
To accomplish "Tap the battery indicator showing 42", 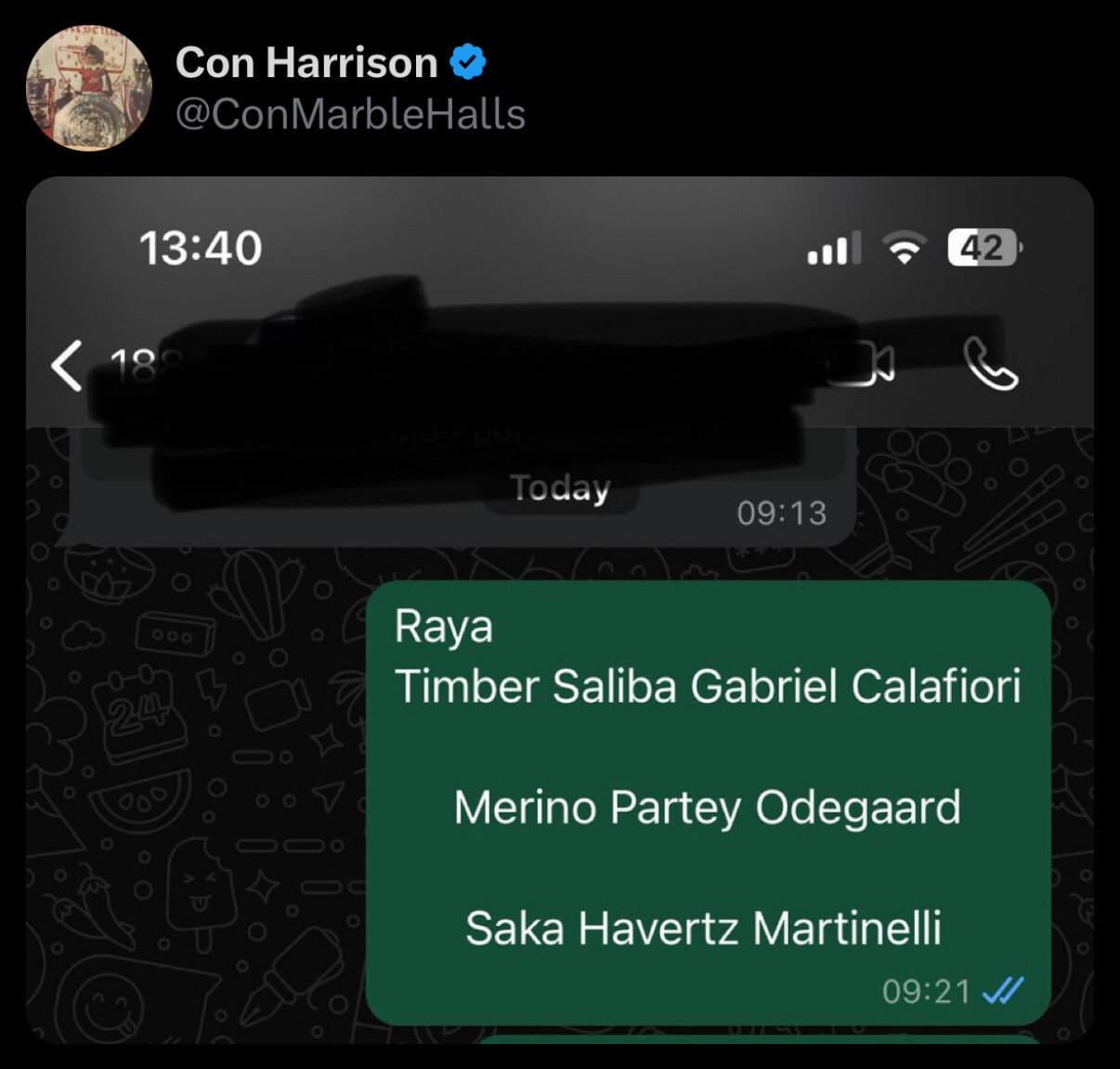I will coord(984,248).
